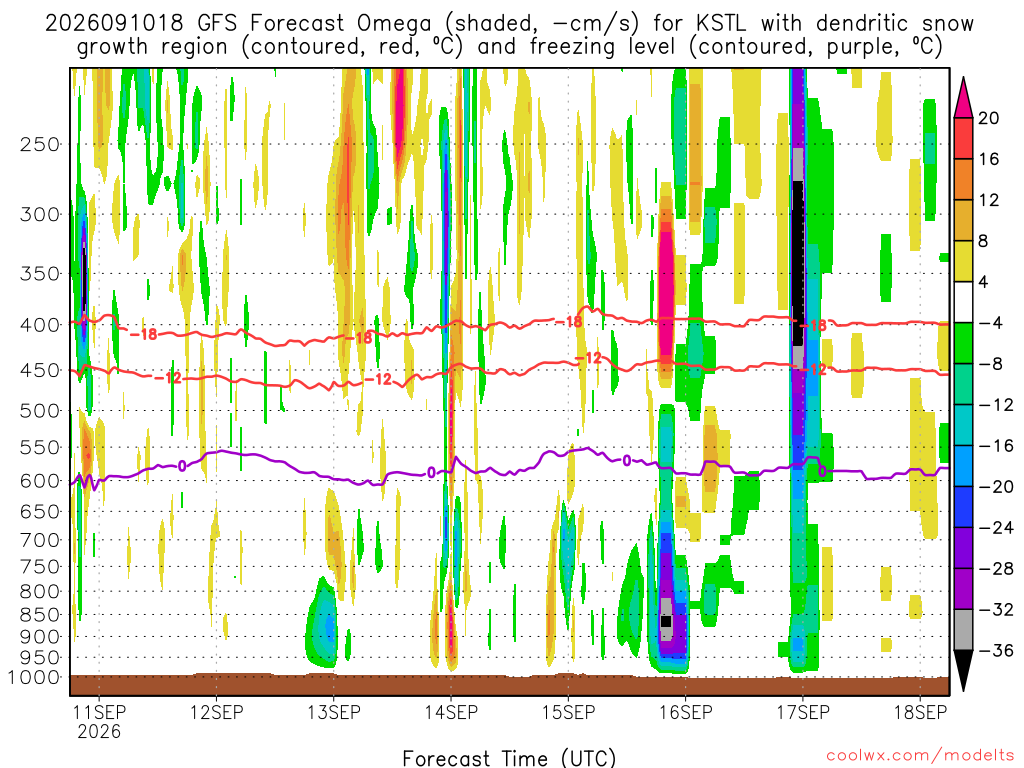Click the black downward arrow below colorbar

tap(963, 670)
